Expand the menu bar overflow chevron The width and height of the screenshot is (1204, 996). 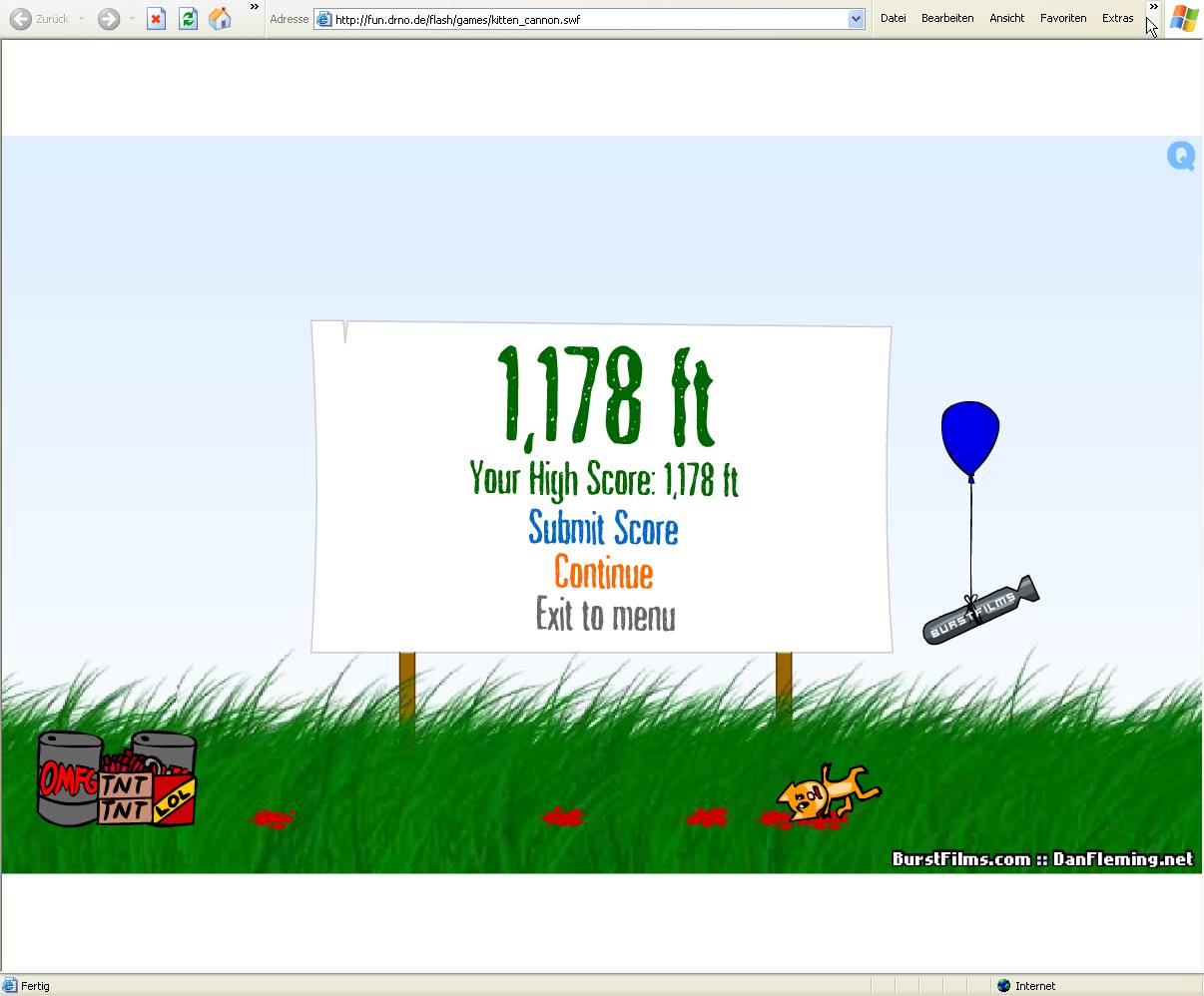click(x=1153, y=7)
